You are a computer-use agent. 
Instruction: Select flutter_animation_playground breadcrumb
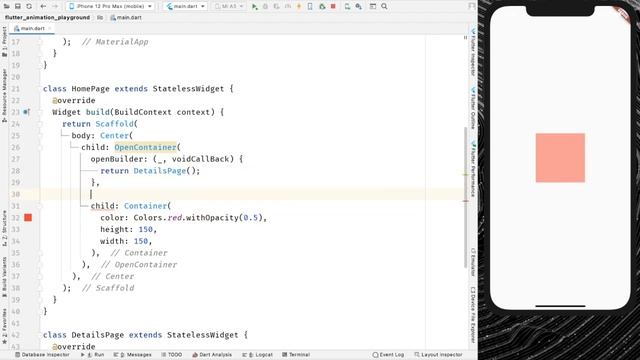(x=47, y=18)
